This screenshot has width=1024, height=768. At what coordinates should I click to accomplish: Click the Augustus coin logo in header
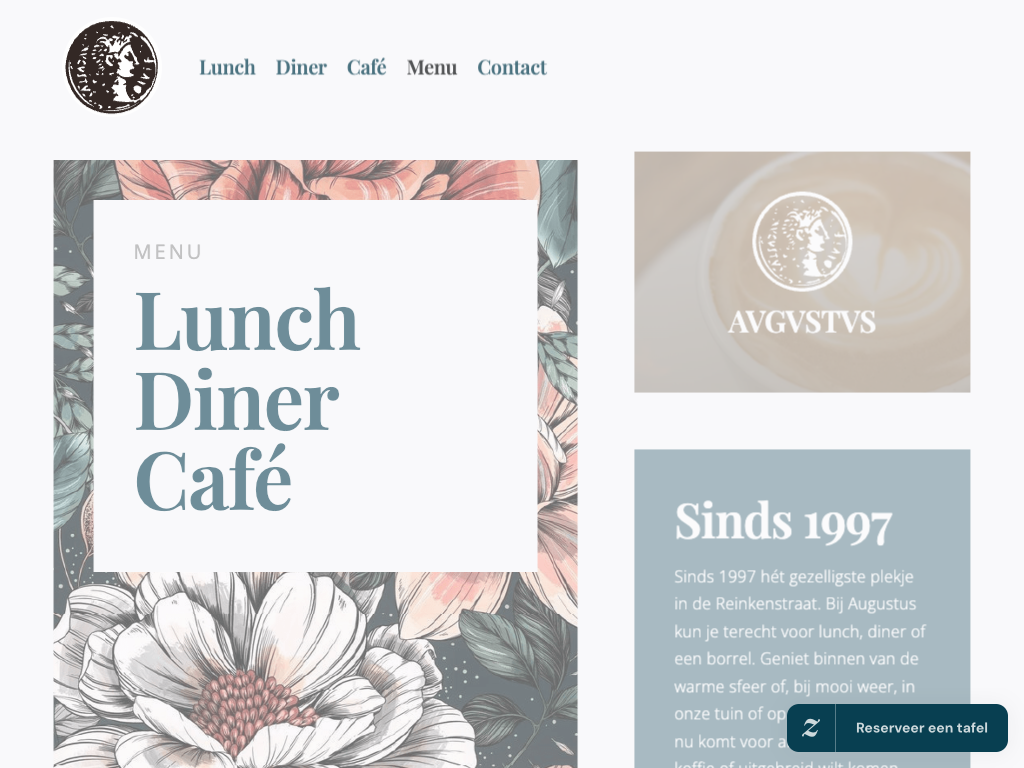[112, 67]
